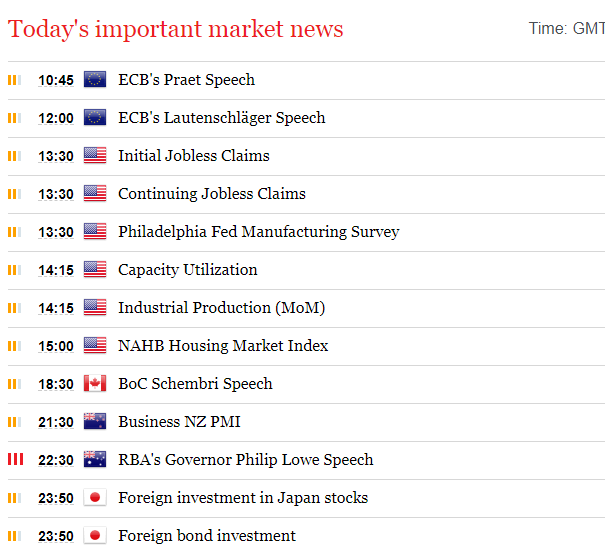The width and height of the screenshot is (605, 549).
Task: Click the US flag next to Initial Jobless Claims
Action: (95, 155)
